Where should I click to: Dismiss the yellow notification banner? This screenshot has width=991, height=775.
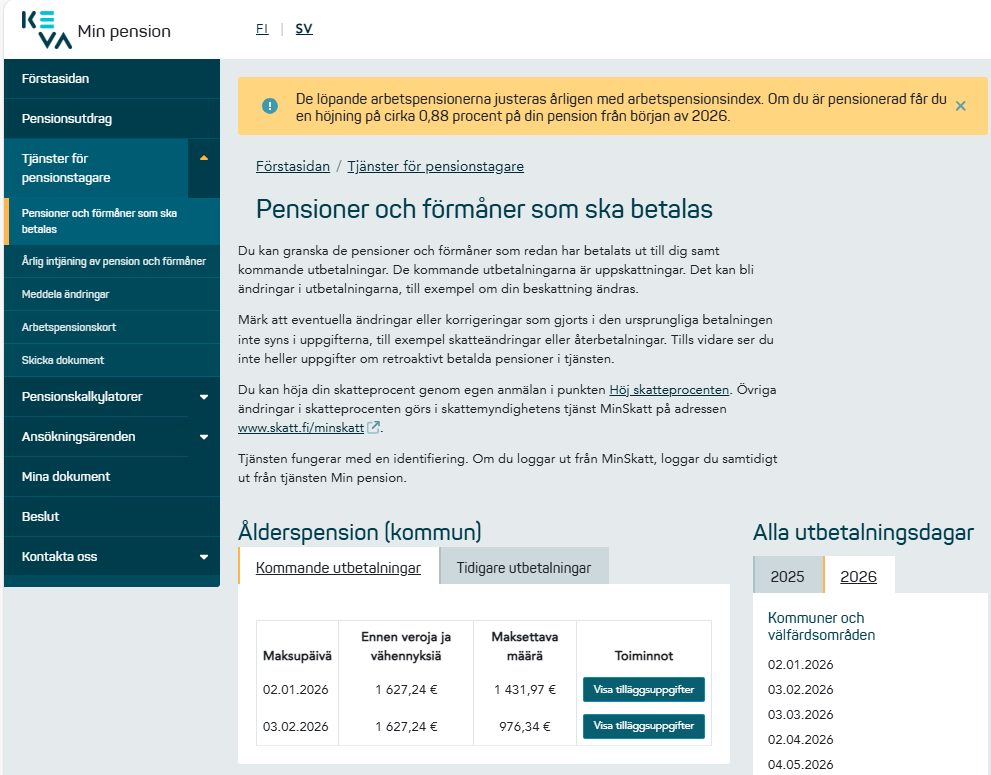click(960, 106)
